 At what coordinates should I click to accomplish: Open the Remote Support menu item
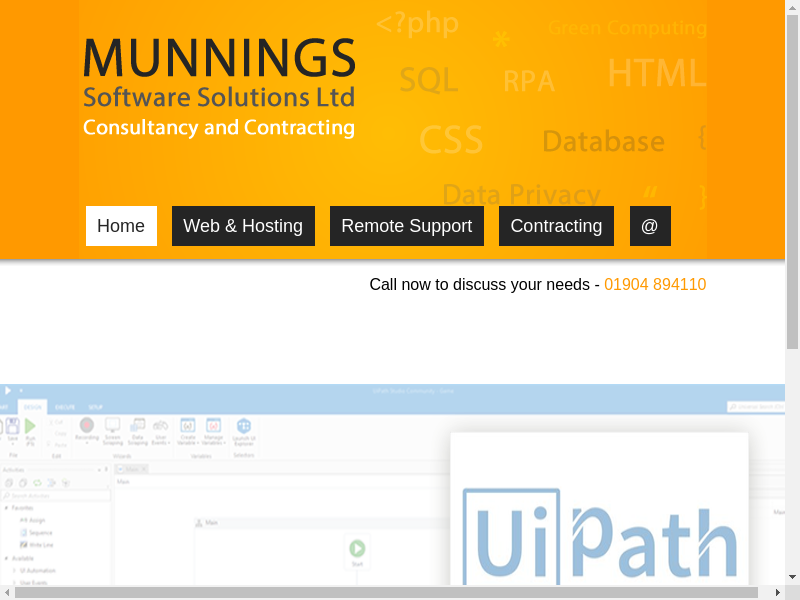[406, 226]
